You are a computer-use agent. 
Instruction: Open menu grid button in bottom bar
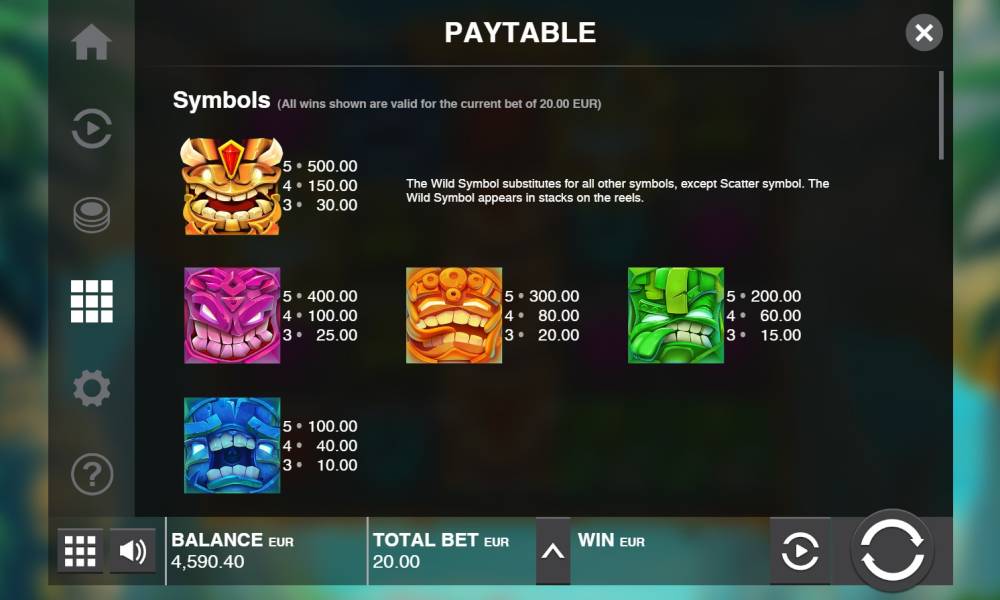[x=80, y=550]
